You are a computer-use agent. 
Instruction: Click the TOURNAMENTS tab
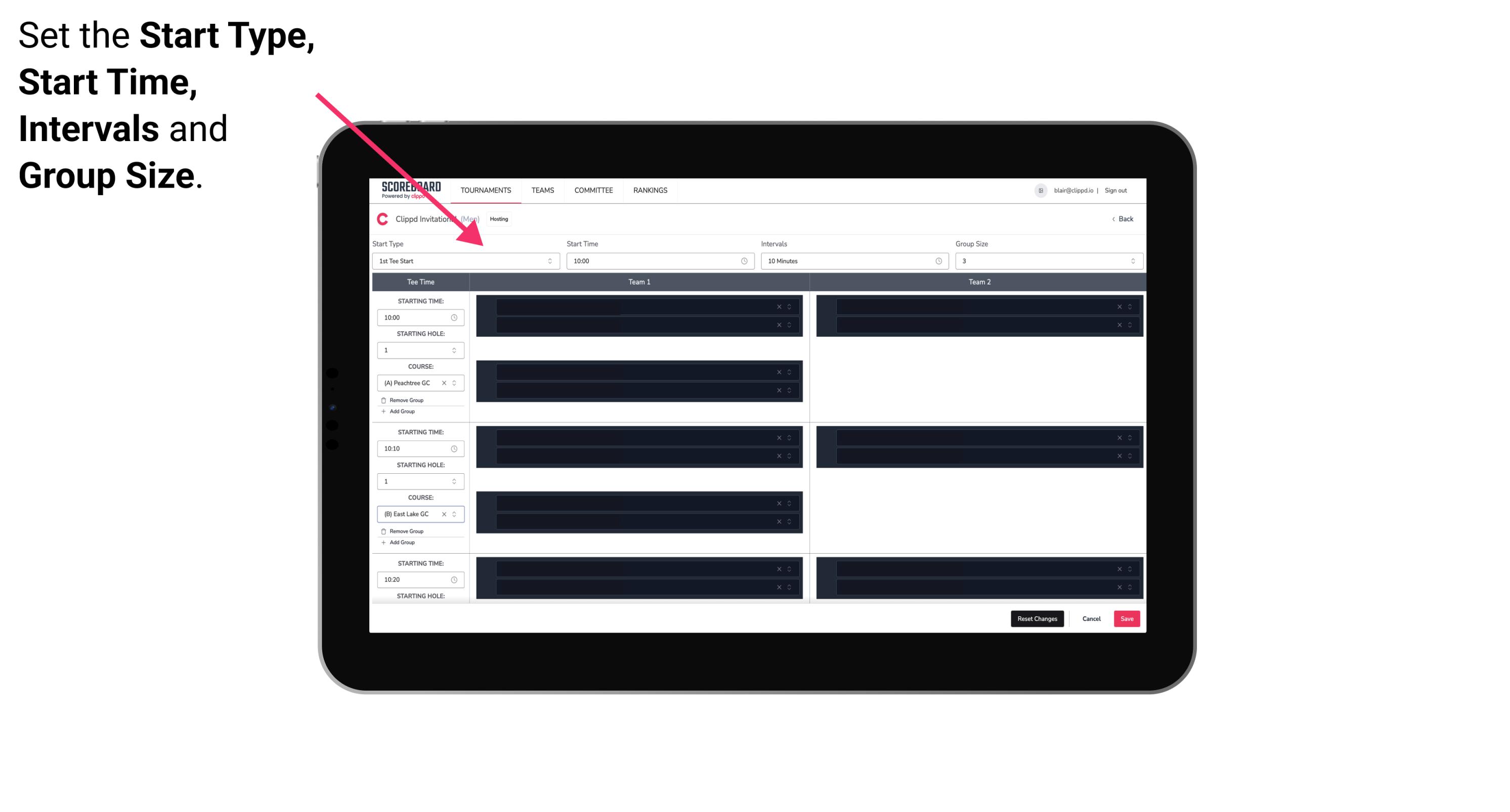coord(486,190)
